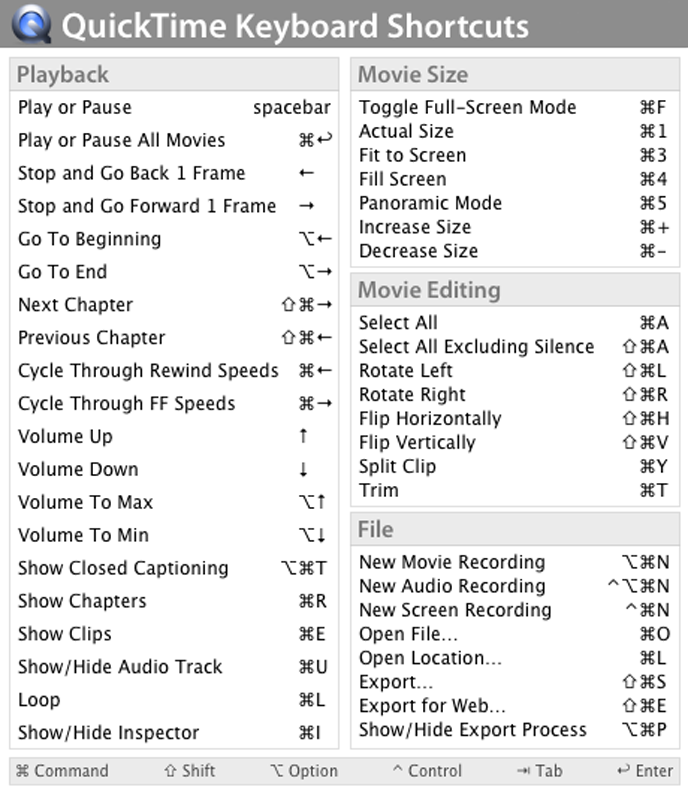The image size is (688, 793).
Task: Click the Tab symbol in the legend
Action: pyautogui.click(x=523, y=771)
